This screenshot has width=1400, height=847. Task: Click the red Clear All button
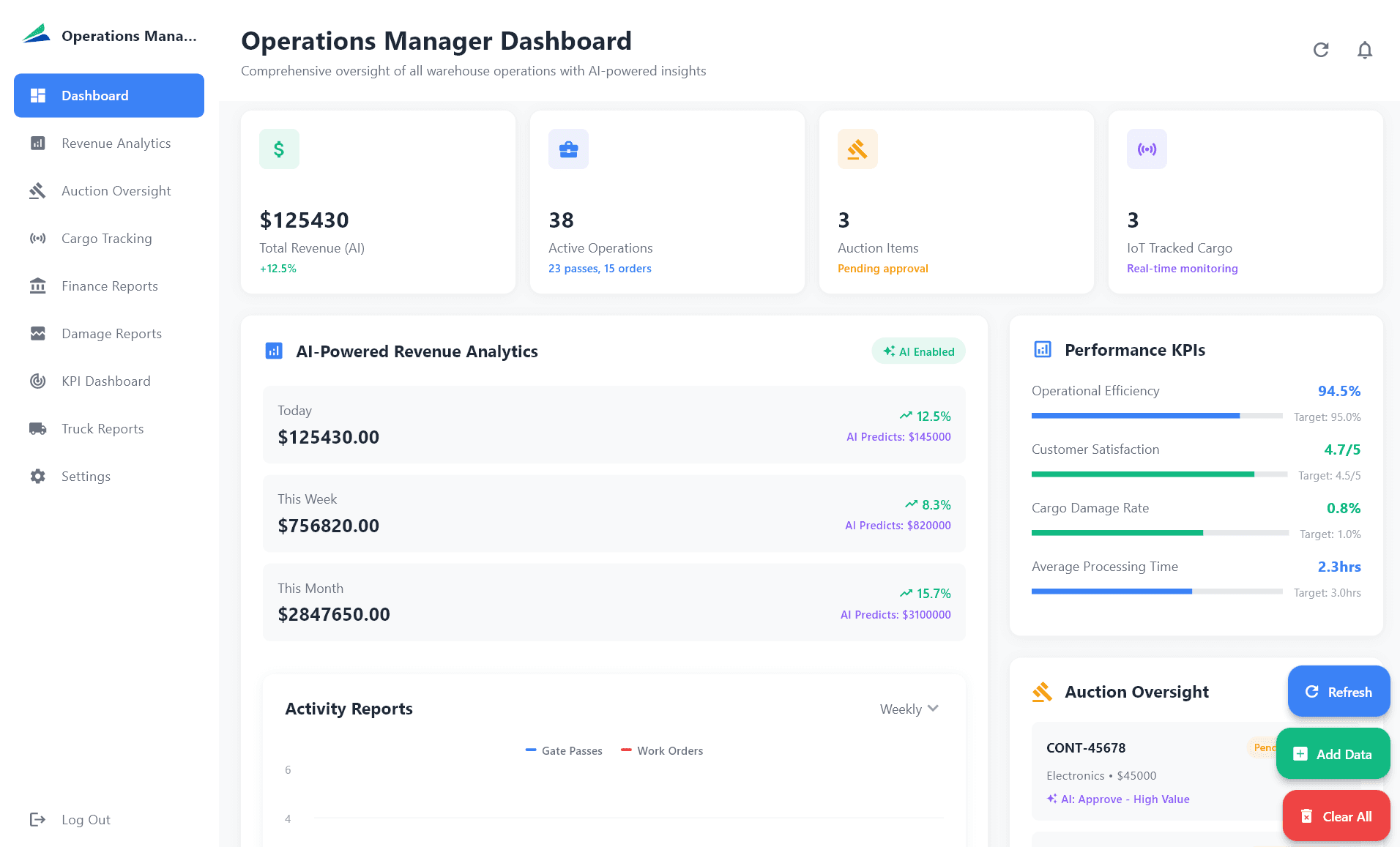(1336, 816)
